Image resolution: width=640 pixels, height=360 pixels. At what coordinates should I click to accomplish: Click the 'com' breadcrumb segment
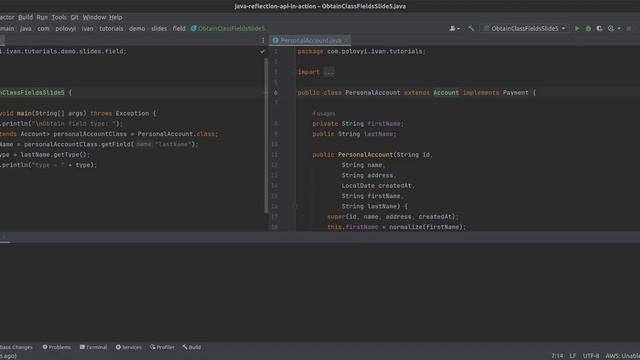coord(43,29)
